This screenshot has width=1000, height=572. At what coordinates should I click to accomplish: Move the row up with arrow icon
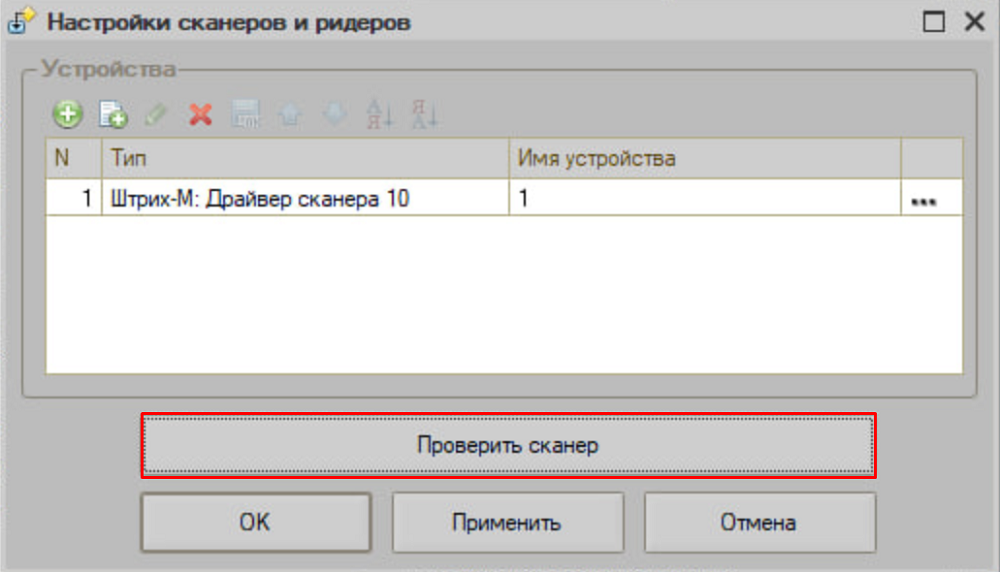(x=290, y=115)
